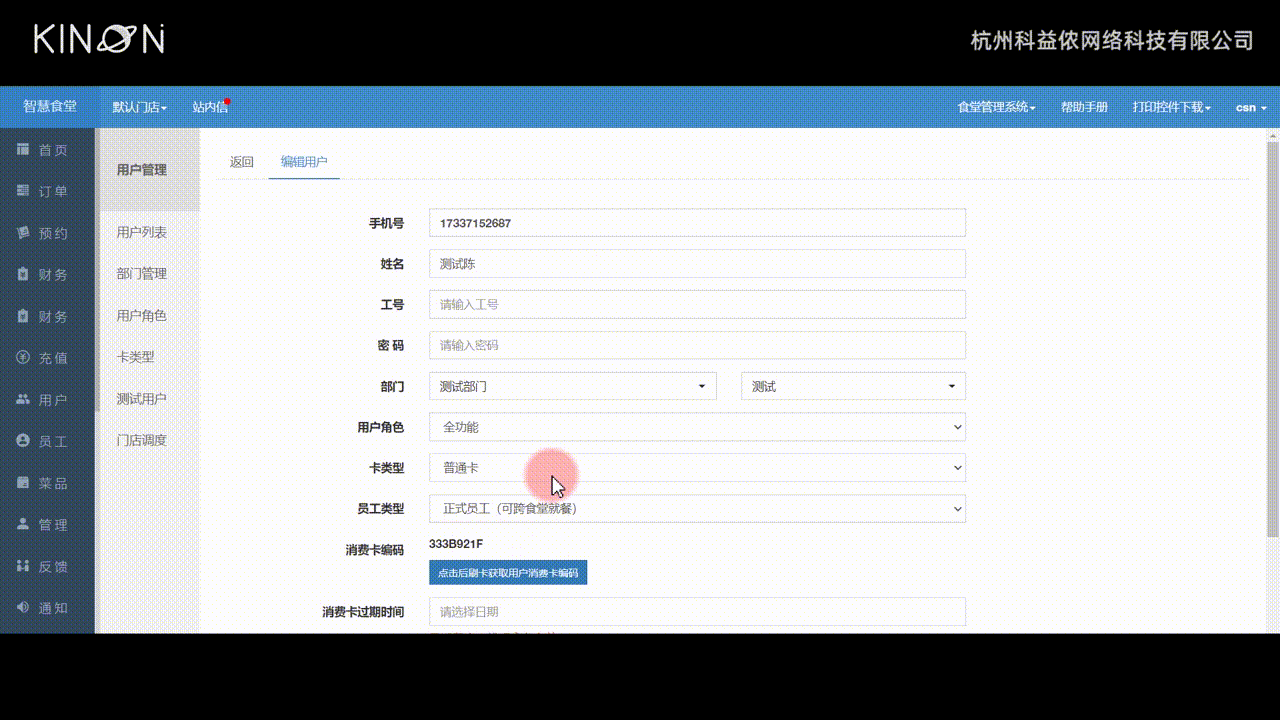Open the 帮助手册 help manual link
This screenshot has height=720, width=1280.
(1084, 107)
